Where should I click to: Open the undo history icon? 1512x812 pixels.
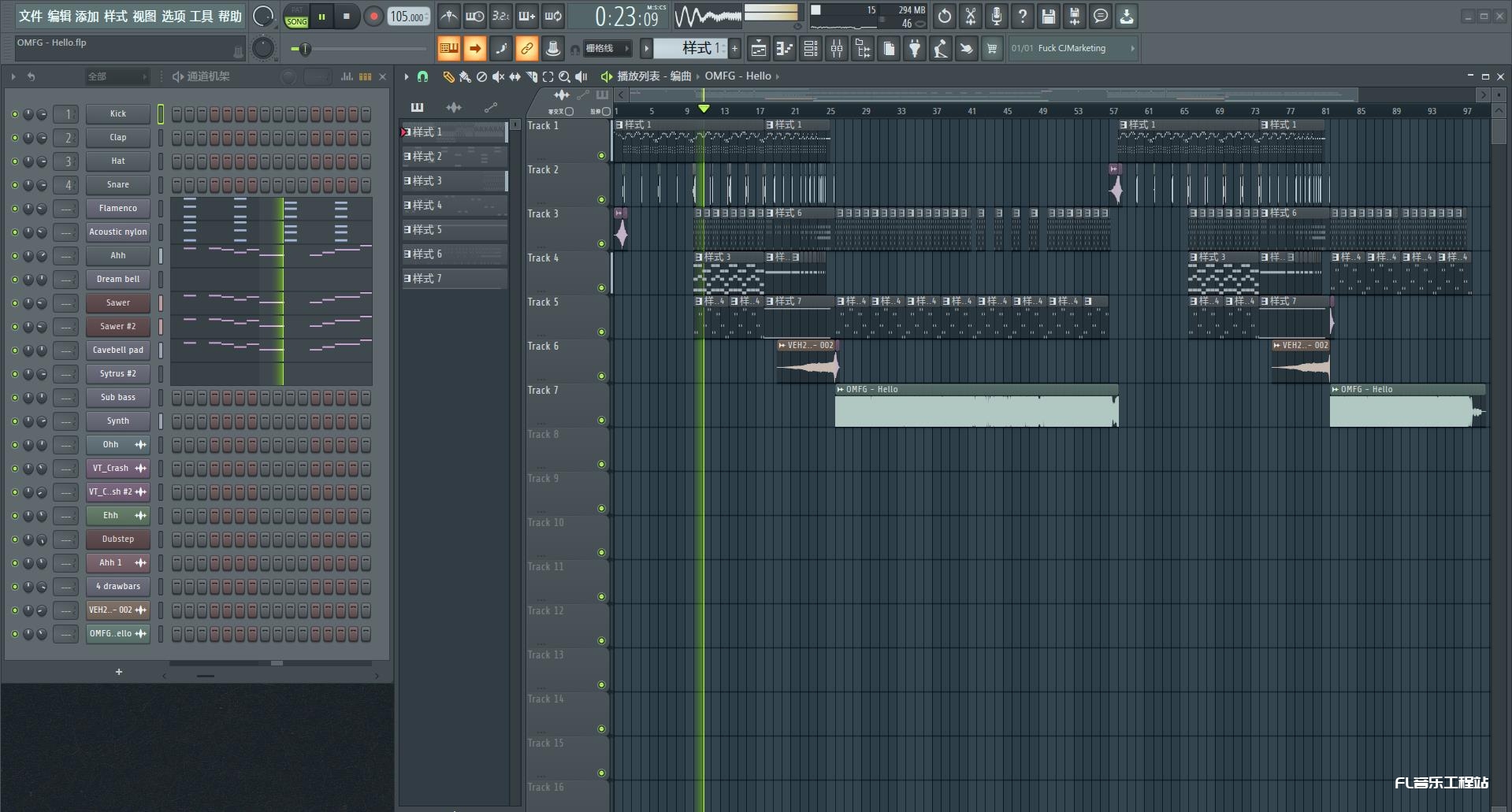pyautogui.click(x=945, y=16)
